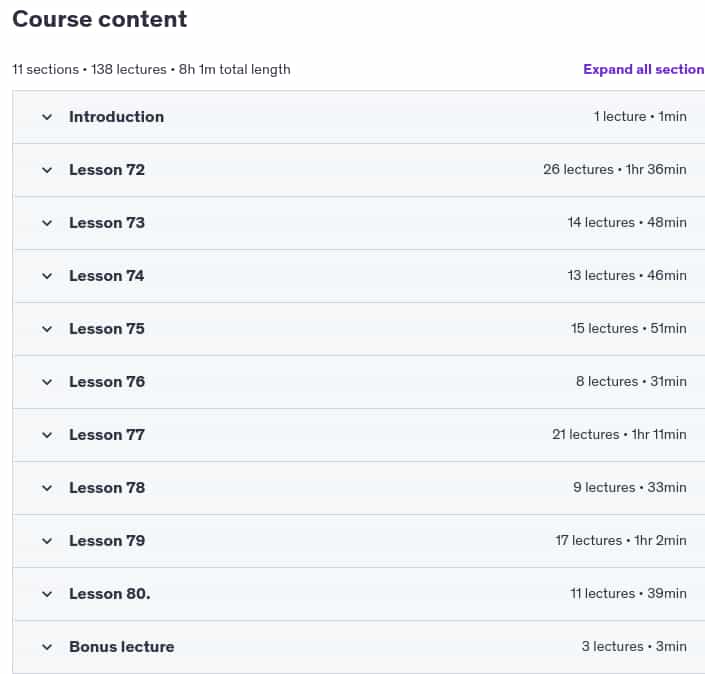This screenshot has height=674, width=705.
Task: Click the '1 lecture • 1min' text
Action: click(640, 116)
